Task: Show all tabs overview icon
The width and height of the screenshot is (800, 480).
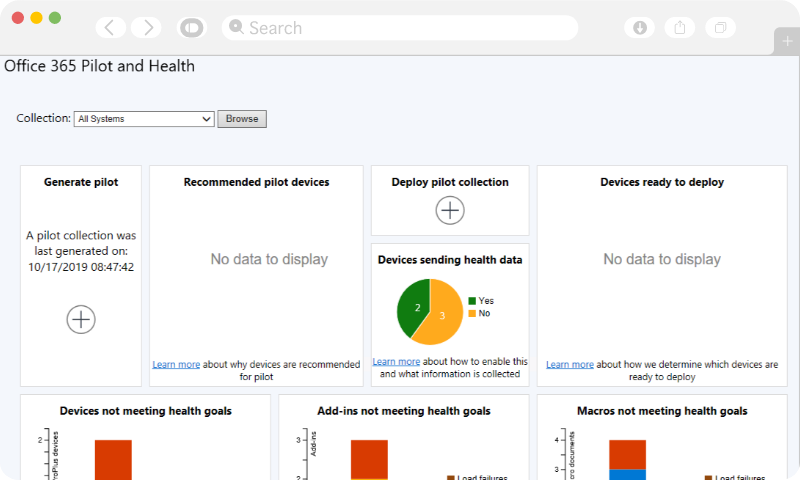Action: pyautogui.click(x=720, y=28)
